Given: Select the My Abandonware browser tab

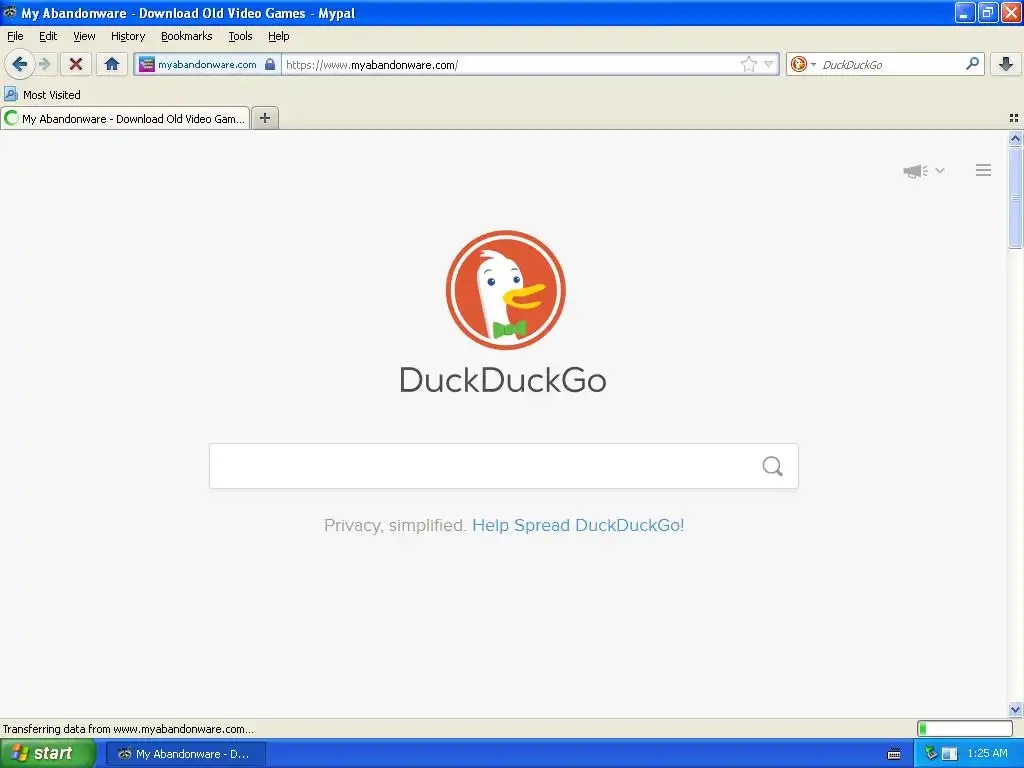Looking at the screenshot, I should (125, 118).
